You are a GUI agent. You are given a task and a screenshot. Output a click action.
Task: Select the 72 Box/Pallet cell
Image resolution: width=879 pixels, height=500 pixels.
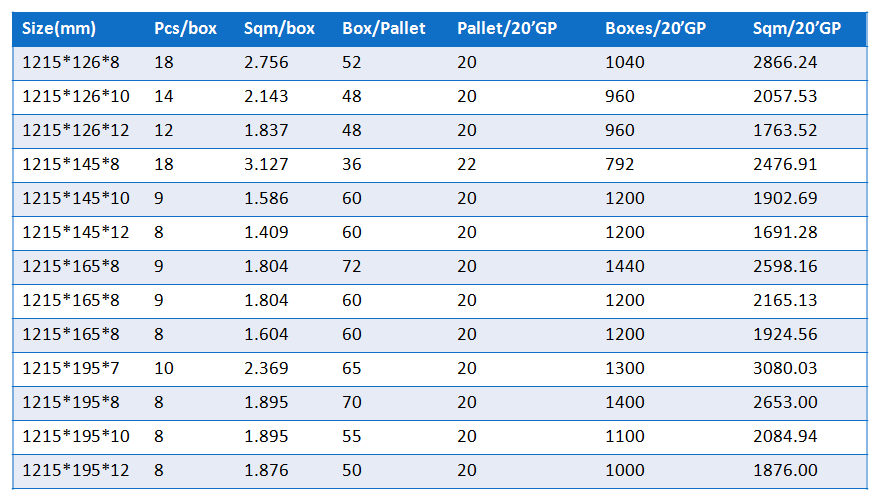click(x=351, y=266)
